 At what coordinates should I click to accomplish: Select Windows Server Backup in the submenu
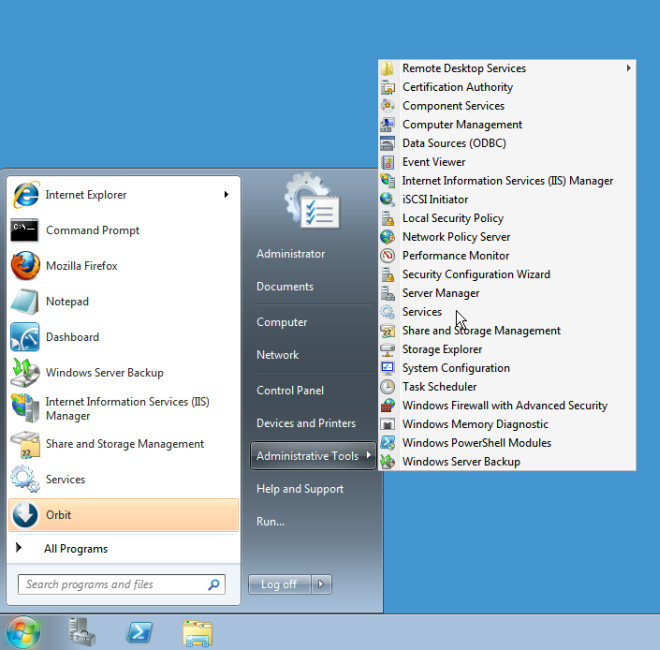pyautogui.click(x=507, y=461)
